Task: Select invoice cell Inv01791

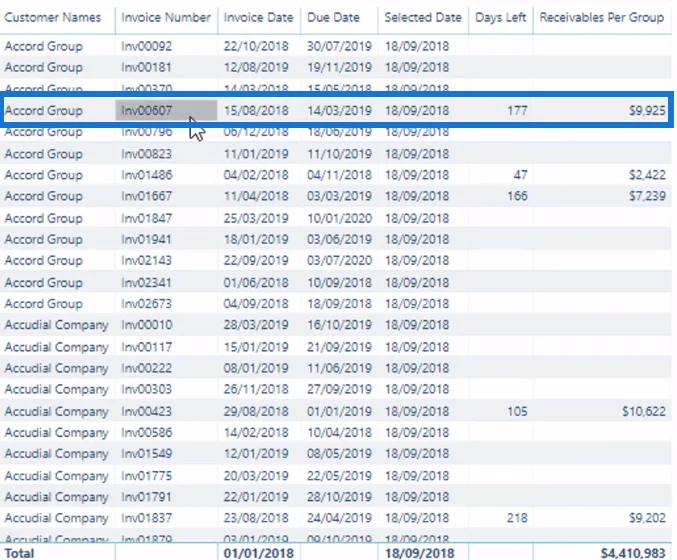Action: [146, 497]
